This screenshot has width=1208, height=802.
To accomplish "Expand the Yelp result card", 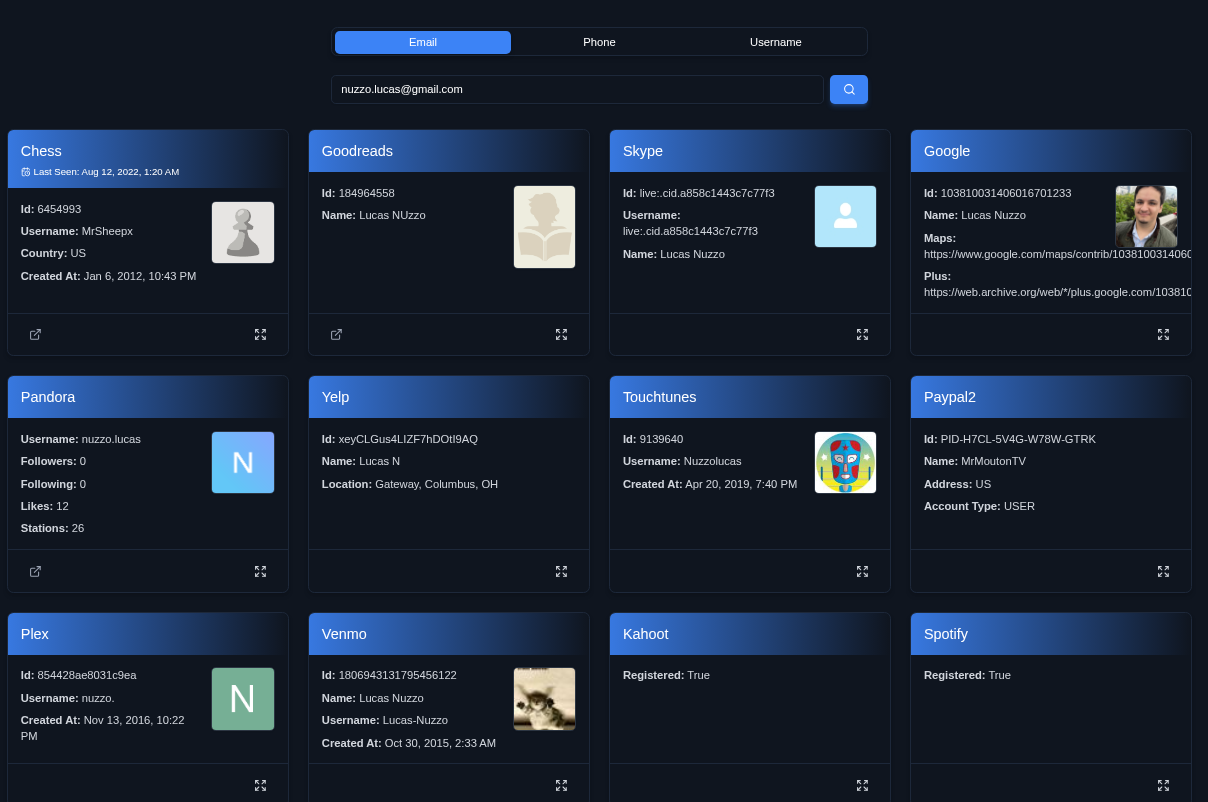I will click(561, 571).
